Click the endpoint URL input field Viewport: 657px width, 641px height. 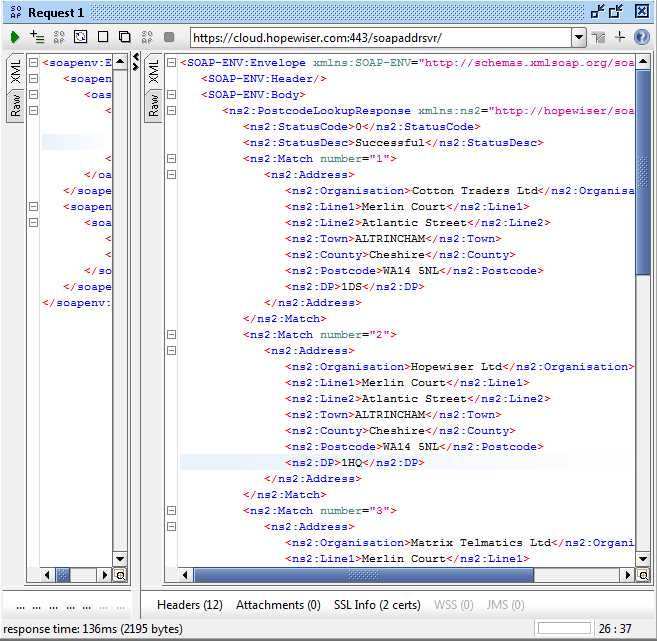click(380, 37)
